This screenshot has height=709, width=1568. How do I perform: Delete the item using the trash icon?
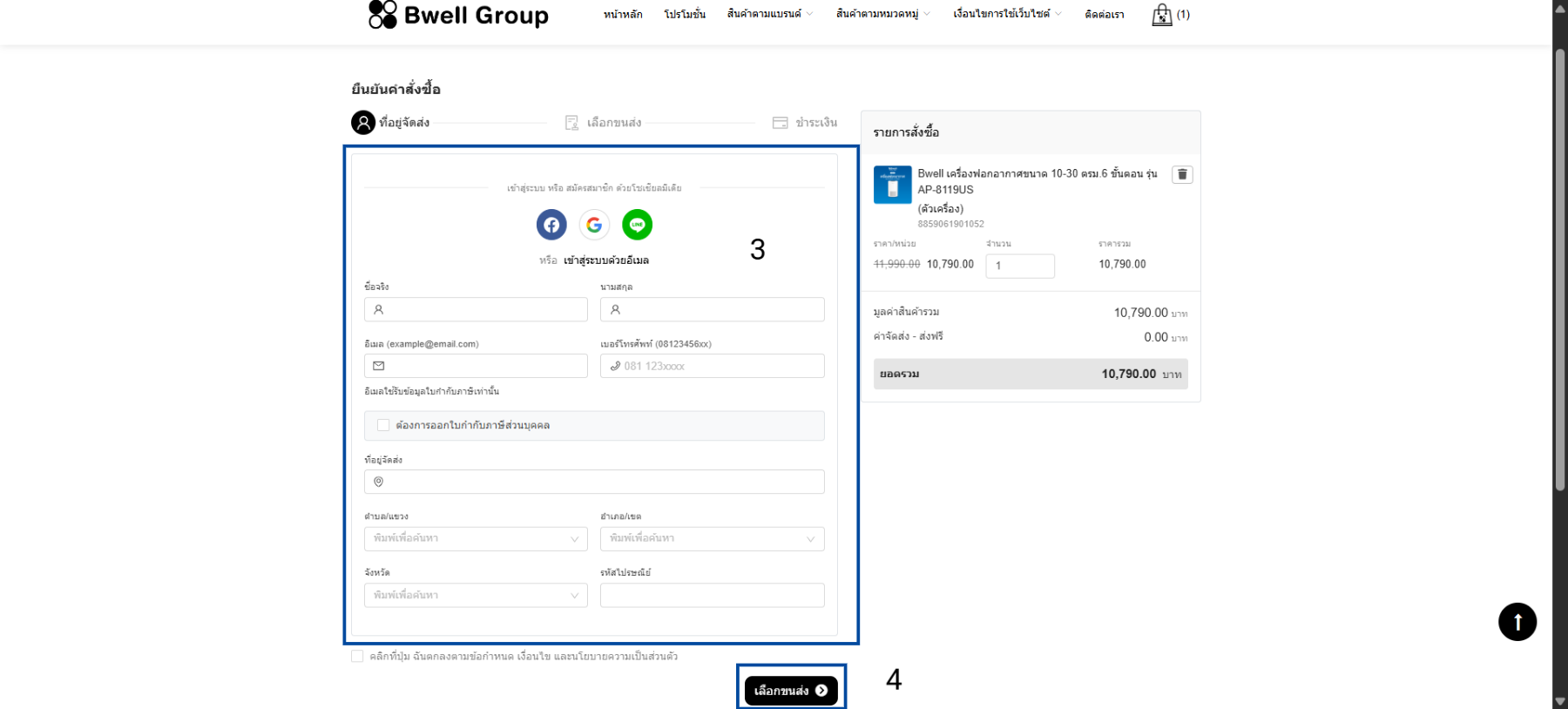tap(1182, 174)
